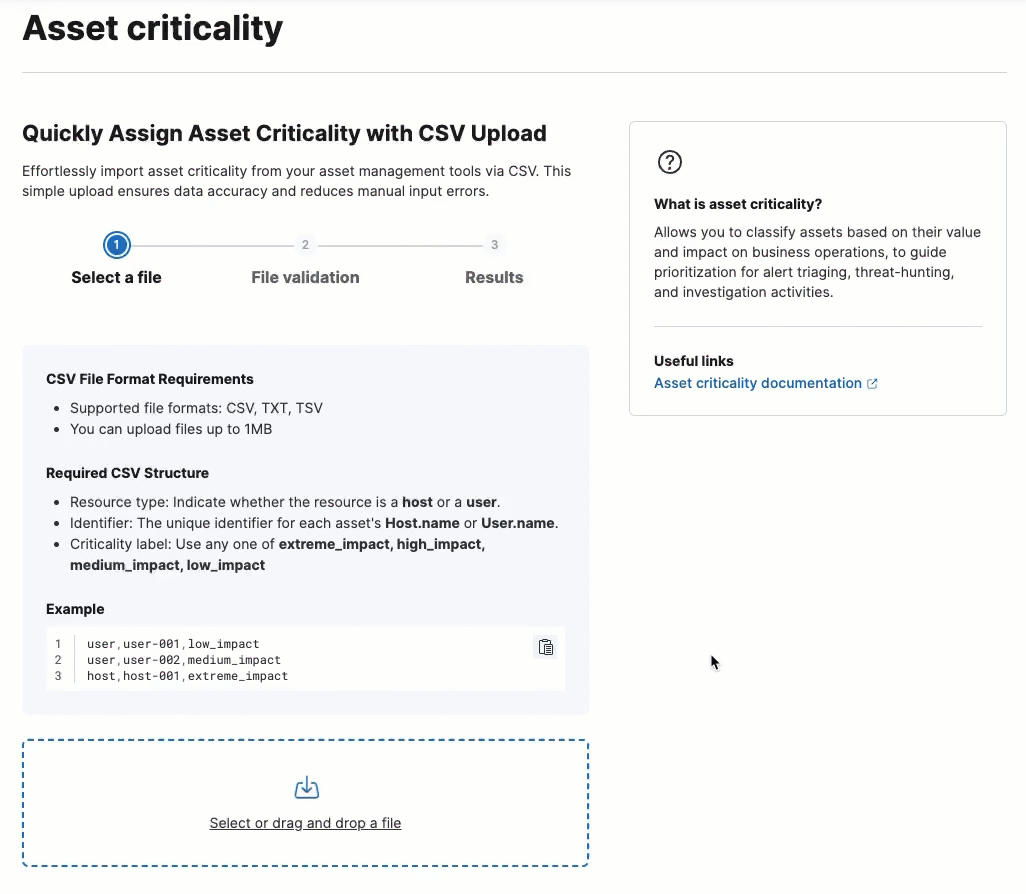1026x894 pixels.
Task: Click the circled step 1 indicator
Action: 116,244
